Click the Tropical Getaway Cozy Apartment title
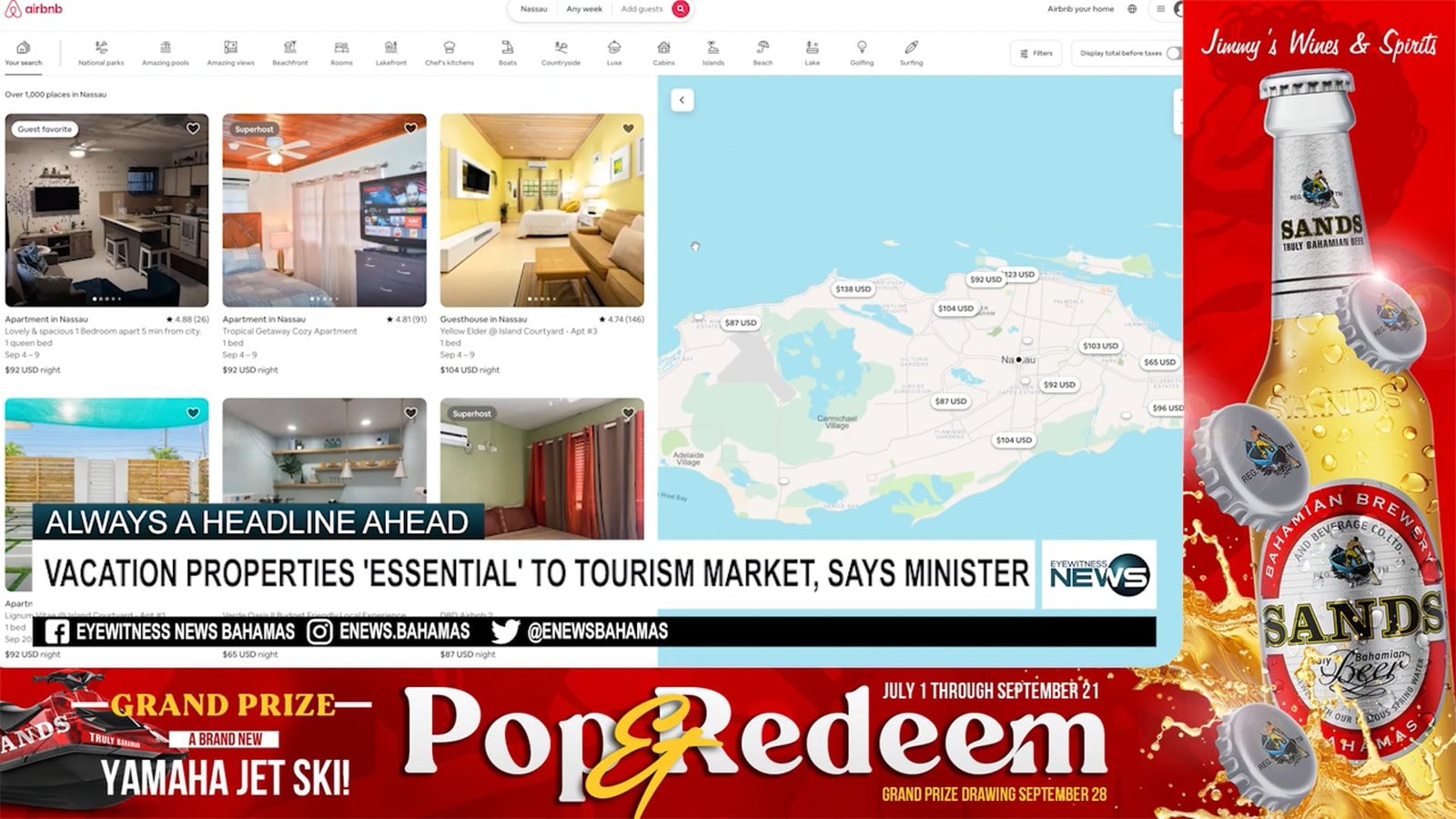The width and height of the screenshot is (1456, 819). coord(289,331)
